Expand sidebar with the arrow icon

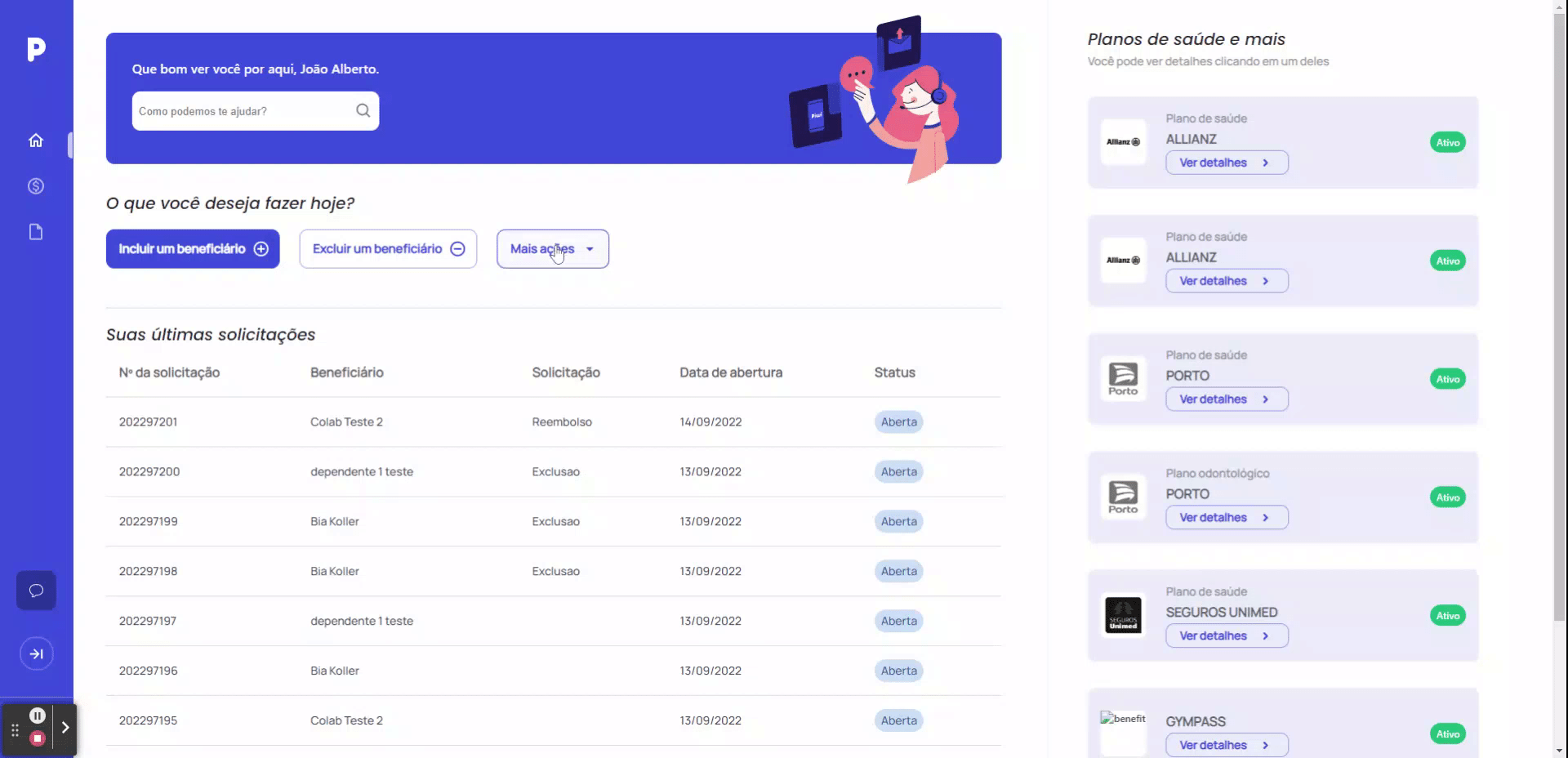click(x=36, y=653)
